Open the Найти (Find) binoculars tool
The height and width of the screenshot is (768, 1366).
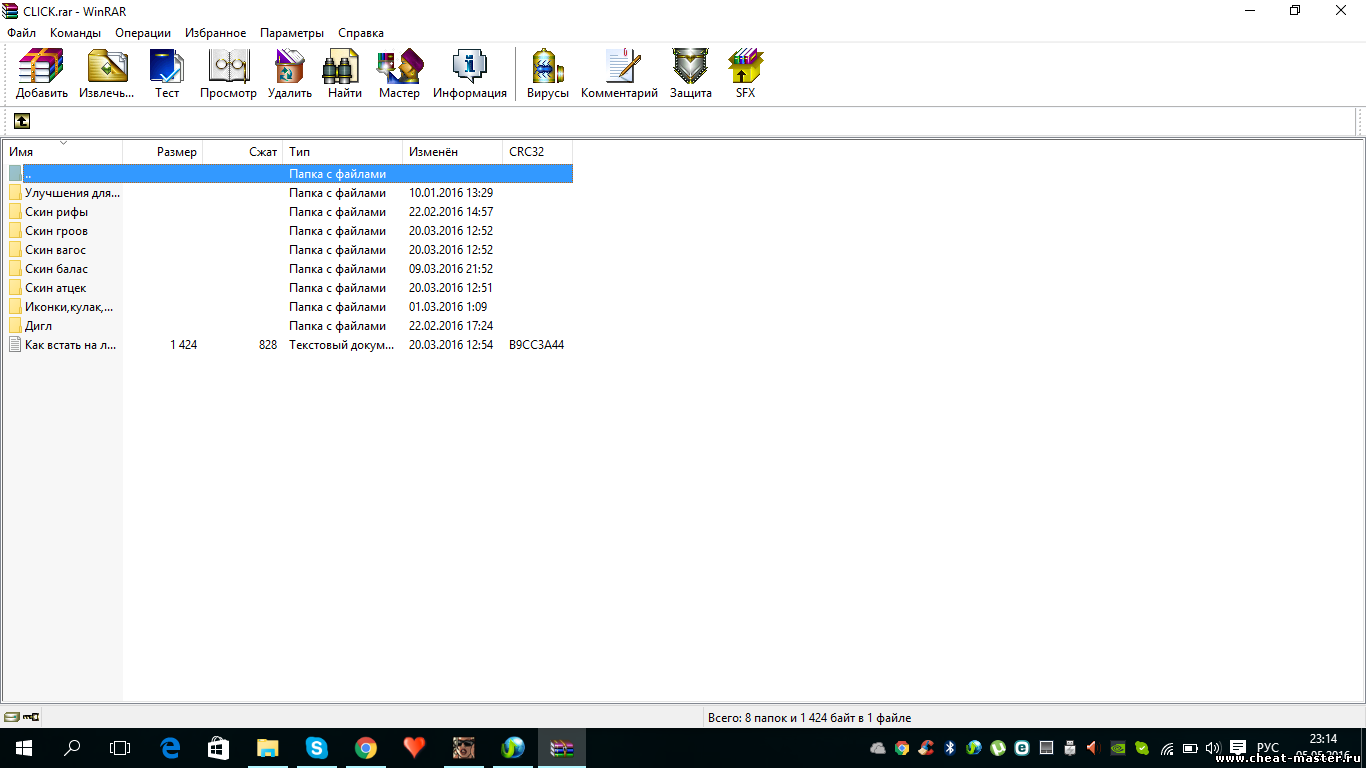tap(344, 74)
